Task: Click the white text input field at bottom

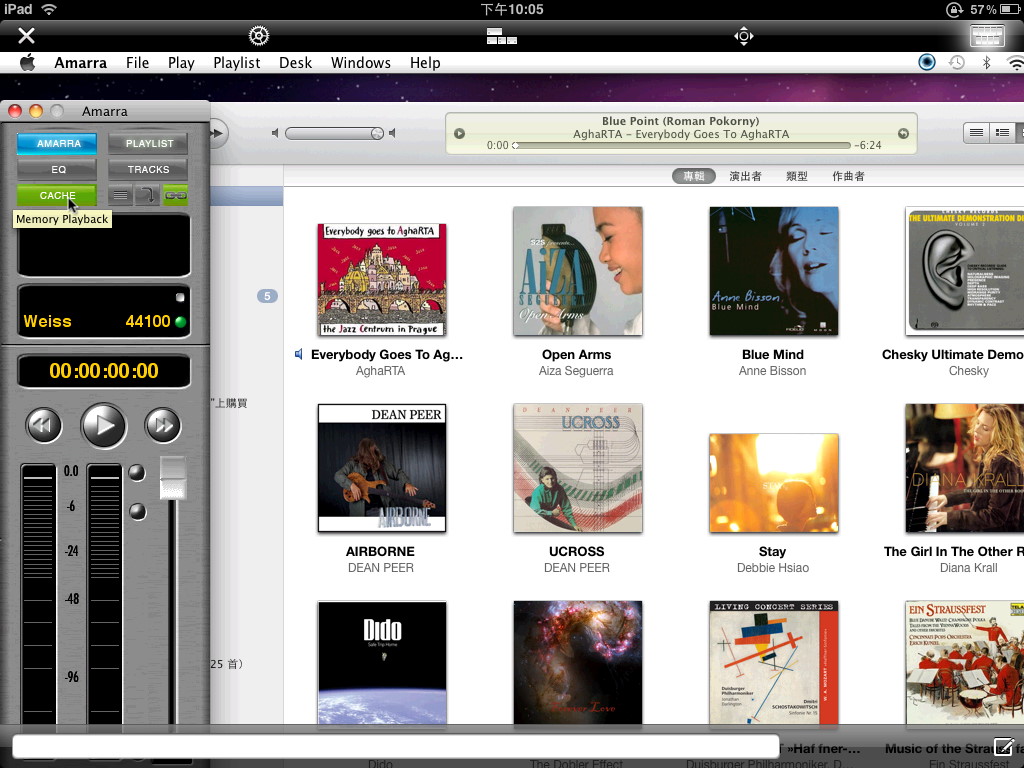Action: tap(396, 746)
